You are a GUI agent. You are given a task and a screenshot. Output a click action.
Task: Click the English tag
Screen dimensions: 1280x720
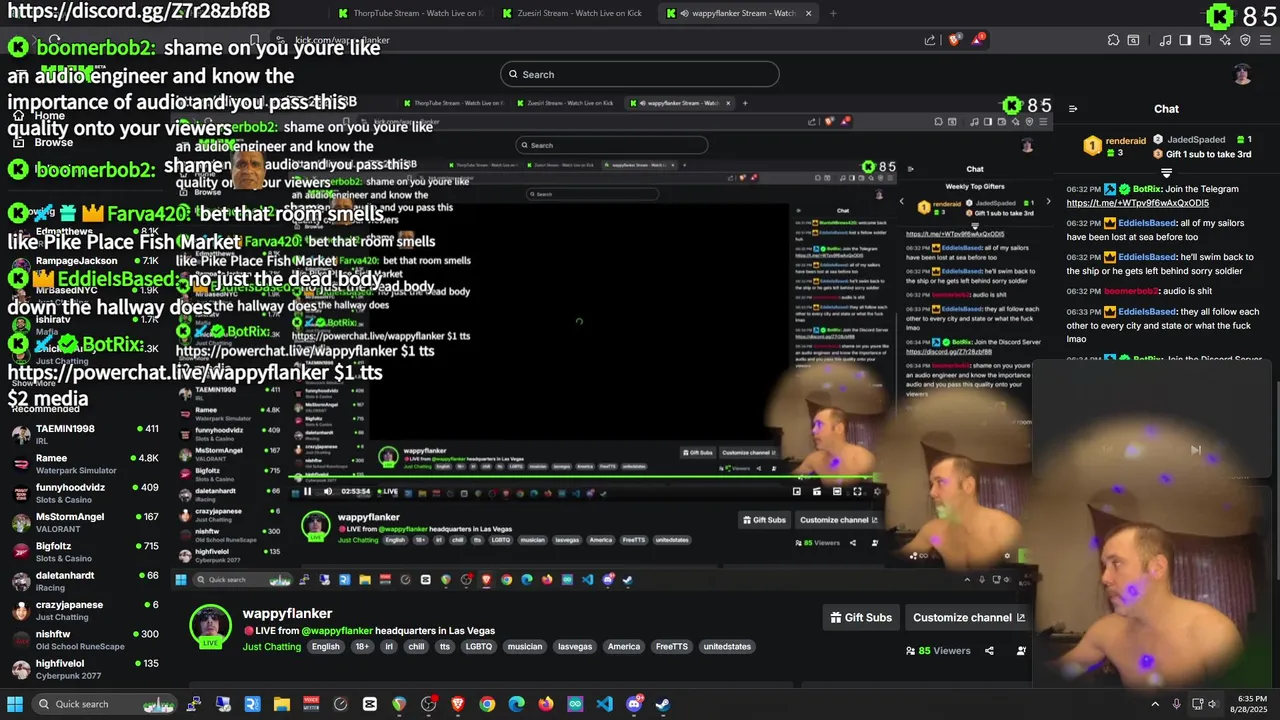click(x=326, y=647)
